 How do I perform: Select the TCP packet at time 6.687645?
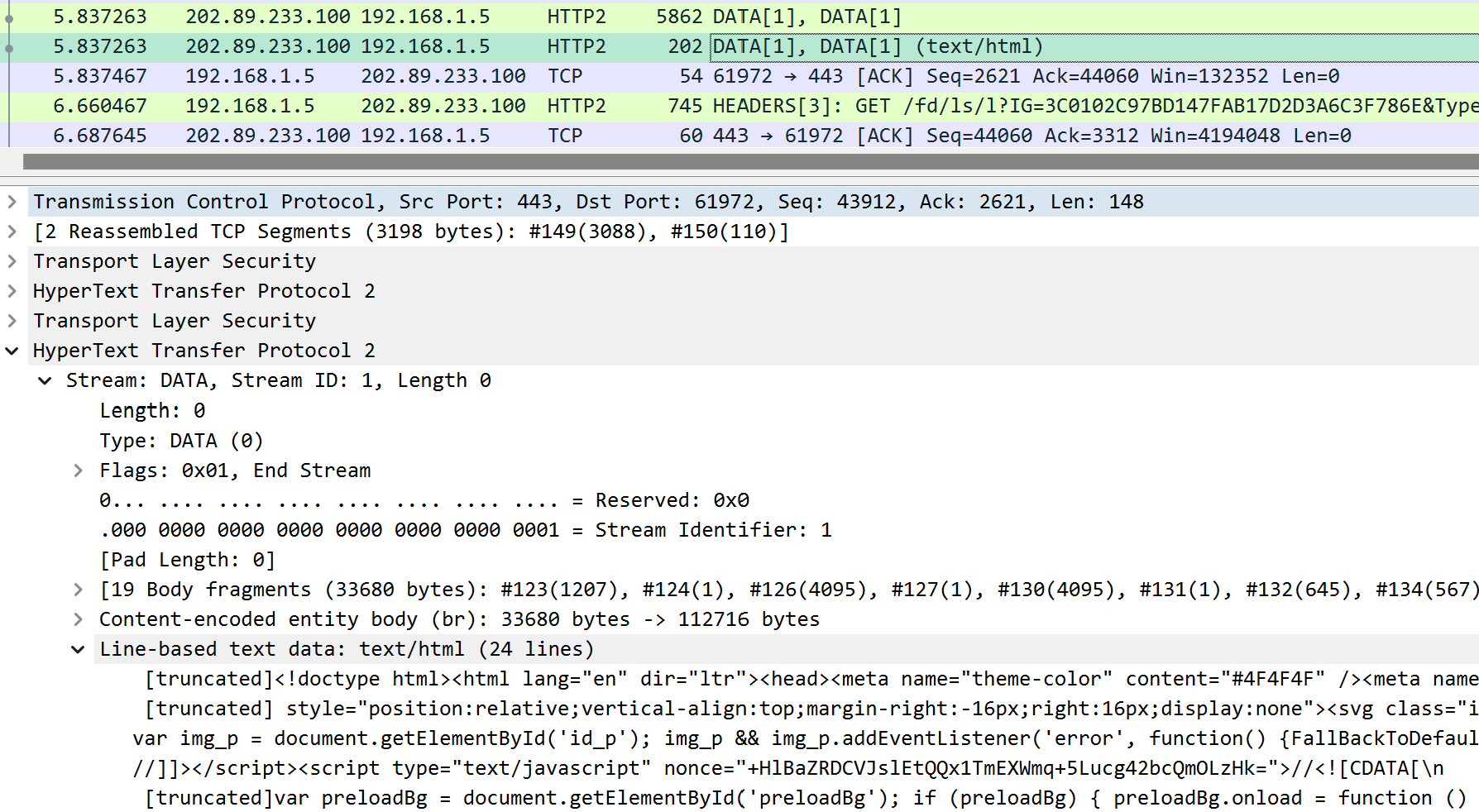739,136
